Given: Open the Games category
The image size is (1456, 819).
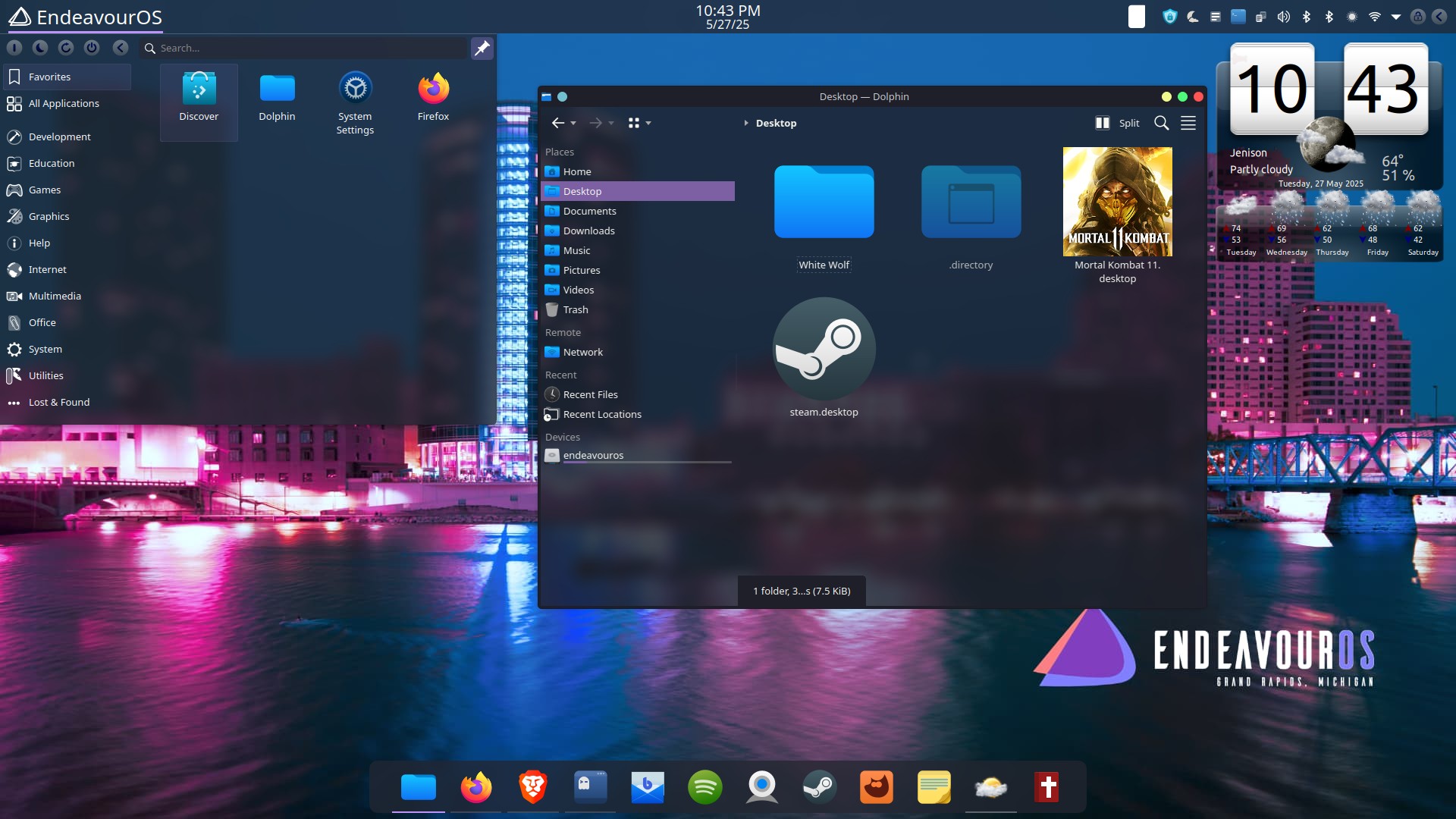Looking at the screenshot, I should (67, 190).
